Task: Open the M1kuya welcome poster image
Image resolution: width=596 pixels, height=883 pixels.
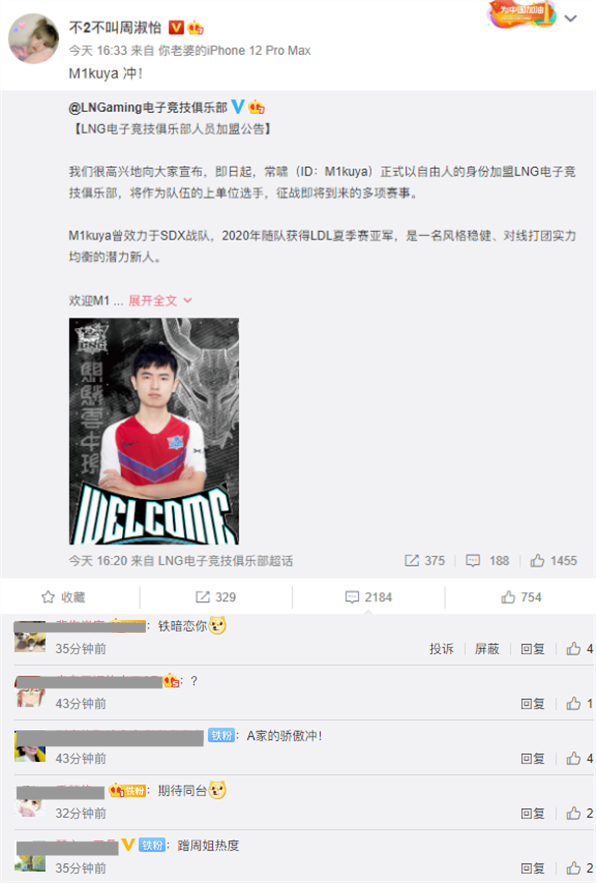Action: coord(154,431)
